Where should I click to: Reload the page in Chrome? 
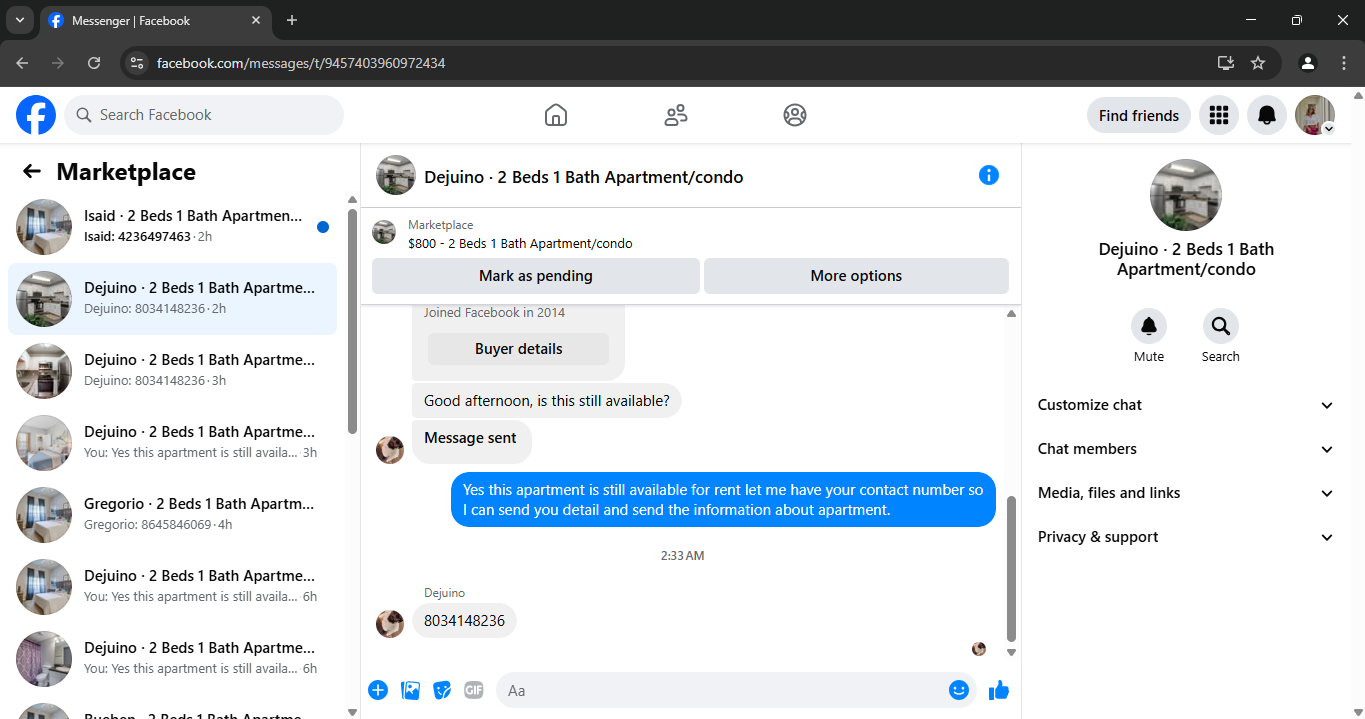94,63
